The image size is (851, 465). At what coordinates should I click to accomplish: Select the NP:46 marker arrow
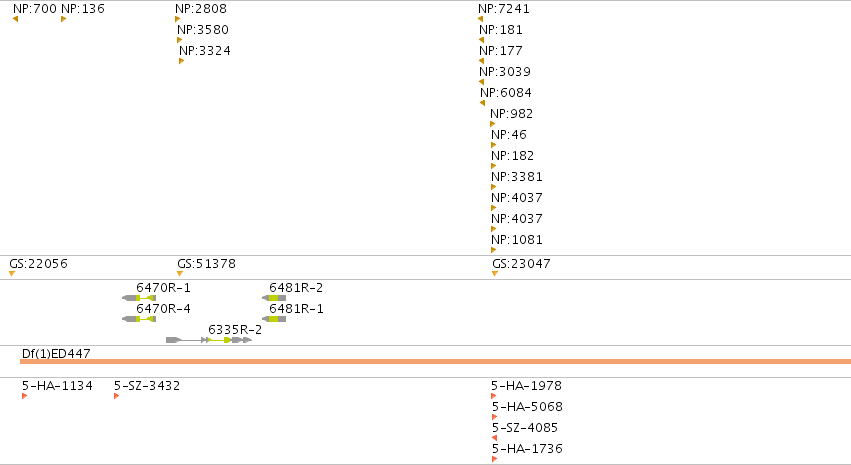[x=494, y=145]
